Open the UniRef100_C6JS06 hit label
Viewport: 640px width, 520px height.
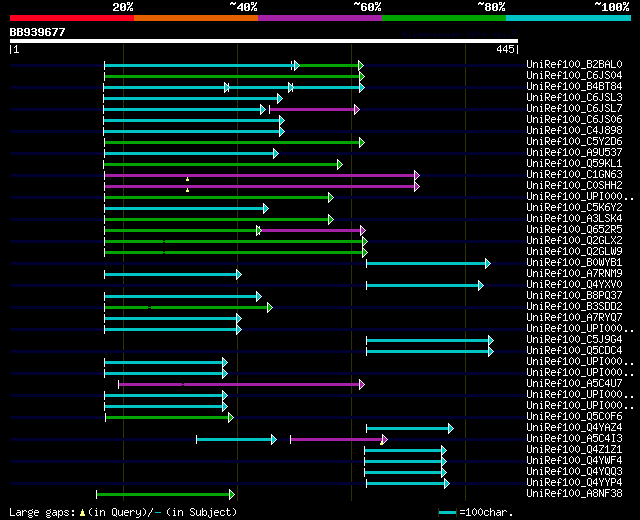point(574,119)
